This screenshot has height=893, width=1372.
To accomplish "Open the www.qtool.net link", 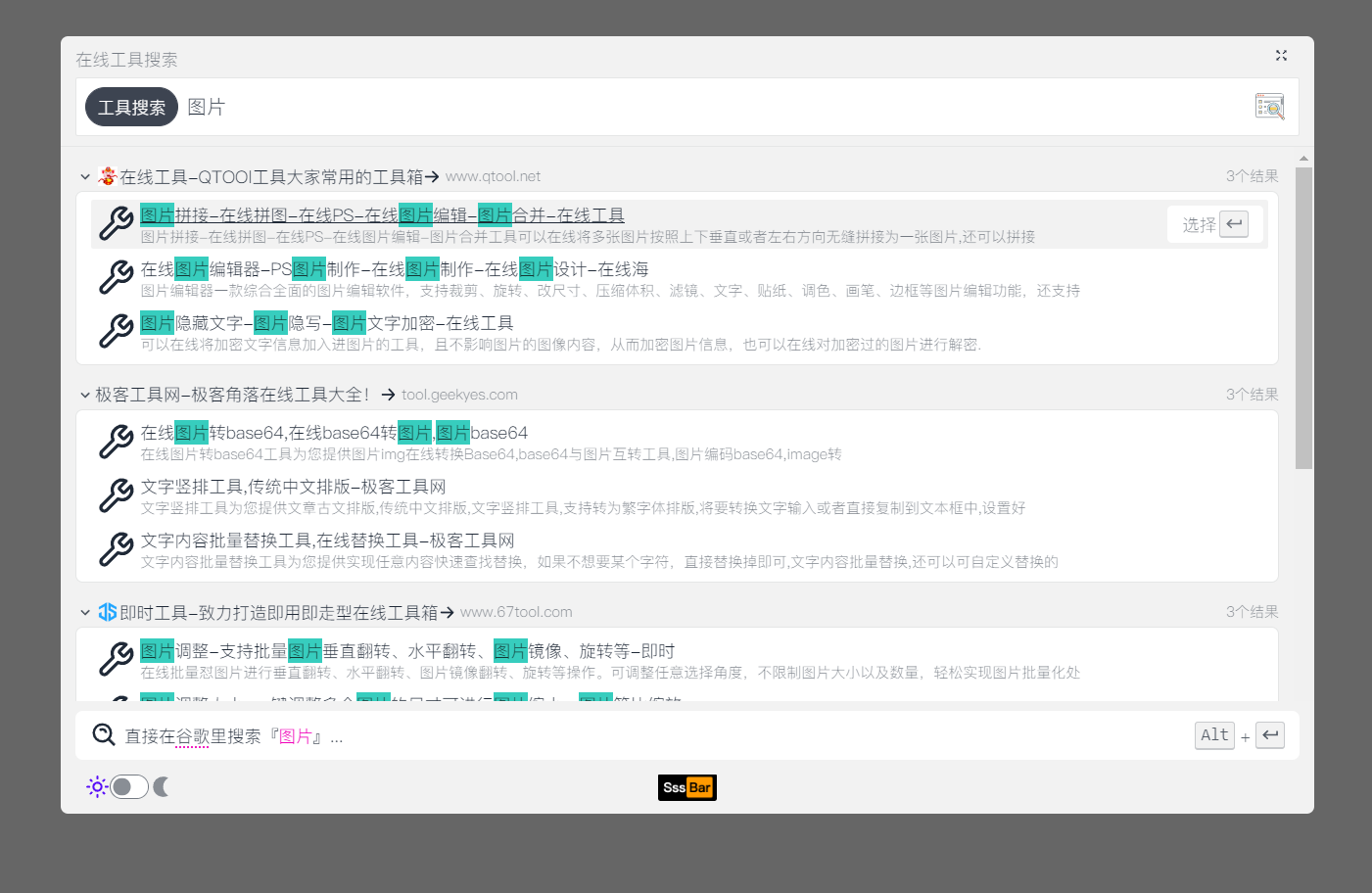I will coord(493,176).
